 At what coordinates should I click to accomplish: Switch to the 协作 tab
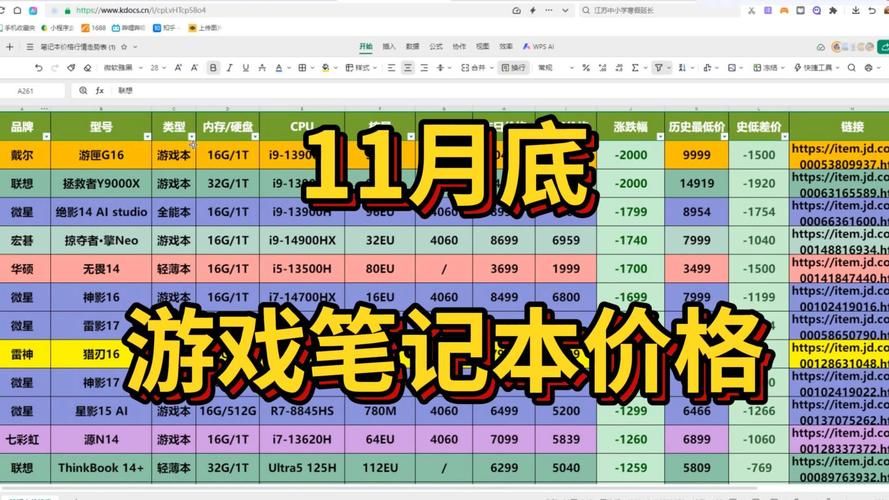coord(459,46)
